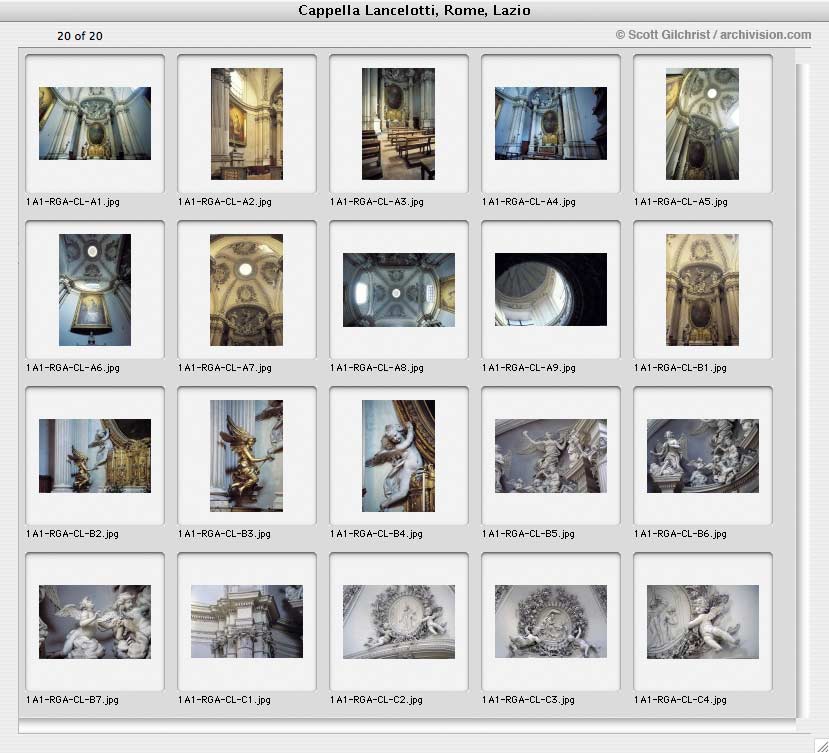Select thumbnail 1A1-RGA-CL-A6.jpg
The width and height of the screenshot is (829, 753).
click(x=95, y=290)
